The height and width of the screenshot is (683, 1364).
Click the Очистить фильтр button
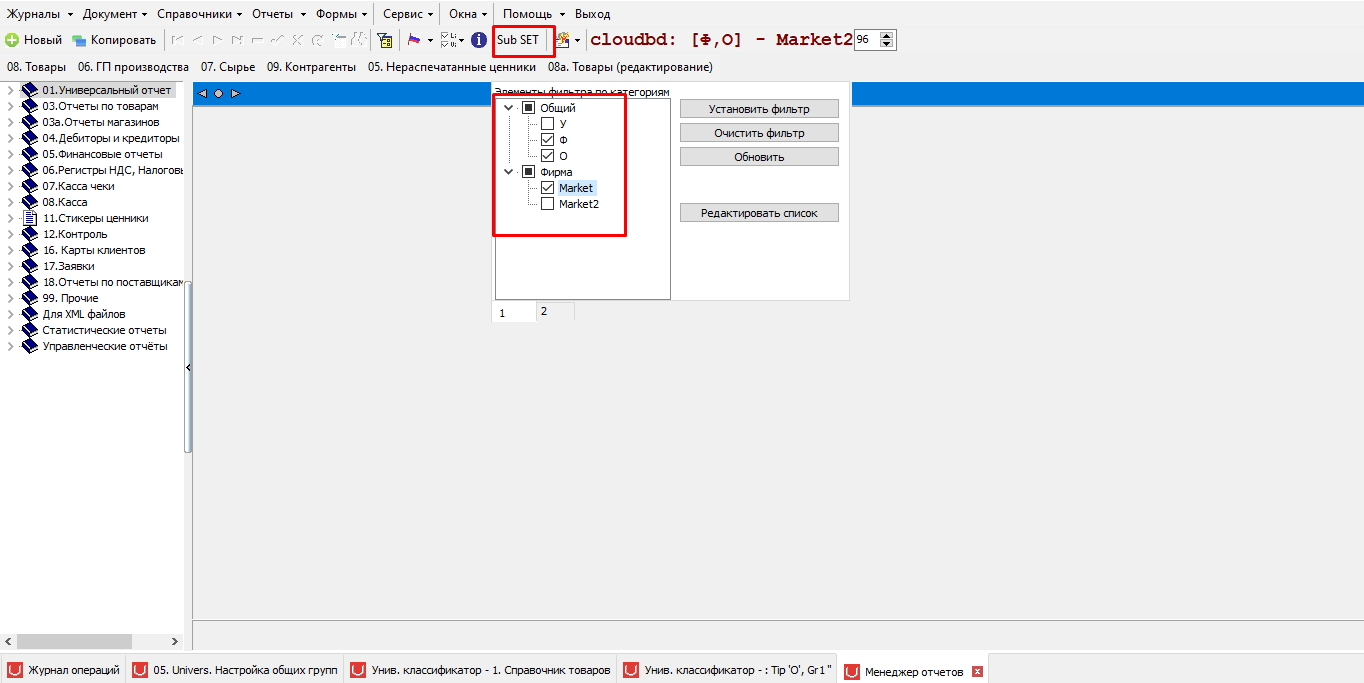tap(759, 133)
